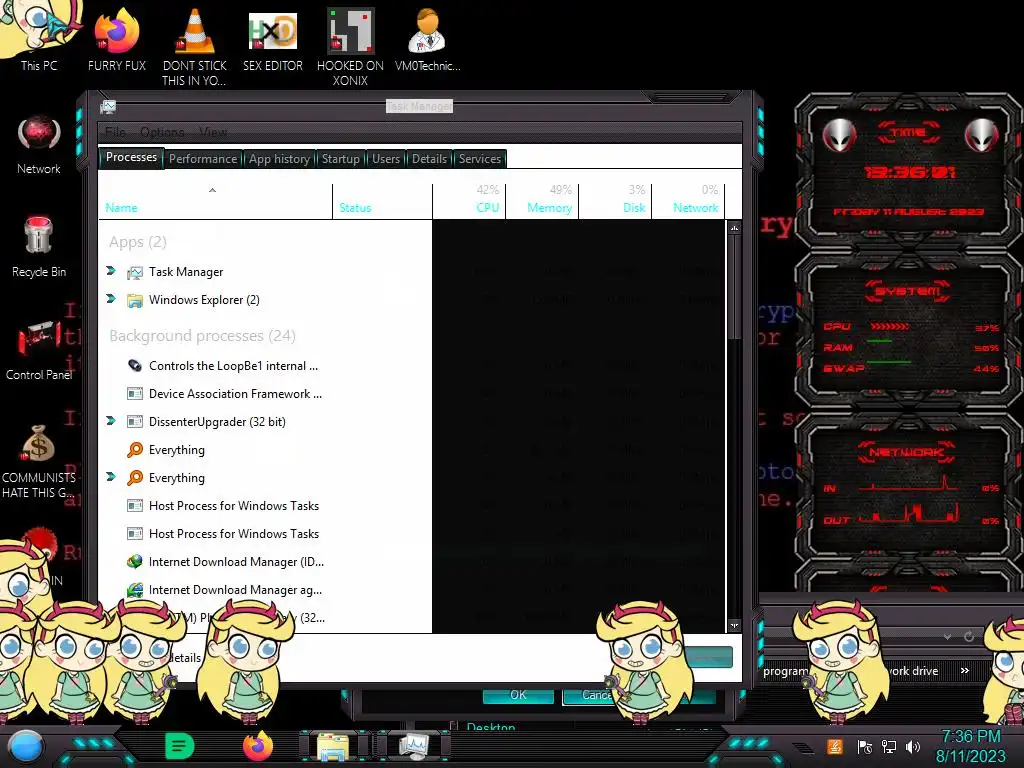Image resolution: width=1024 pixels, height=768 pixels.
Task: Select the first Everything process row
Action: click(411, 450)
